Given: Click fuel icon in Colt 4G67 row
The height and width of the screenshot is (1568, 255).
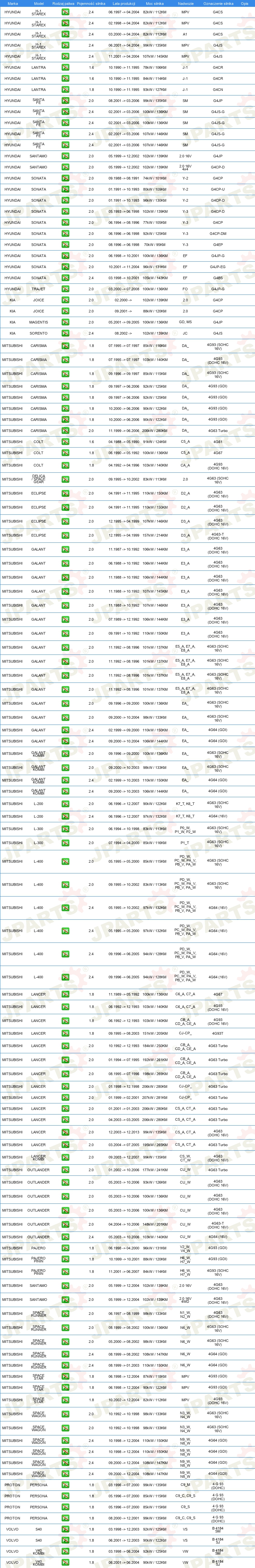Looking at the screenshot, I should [65, 453].
